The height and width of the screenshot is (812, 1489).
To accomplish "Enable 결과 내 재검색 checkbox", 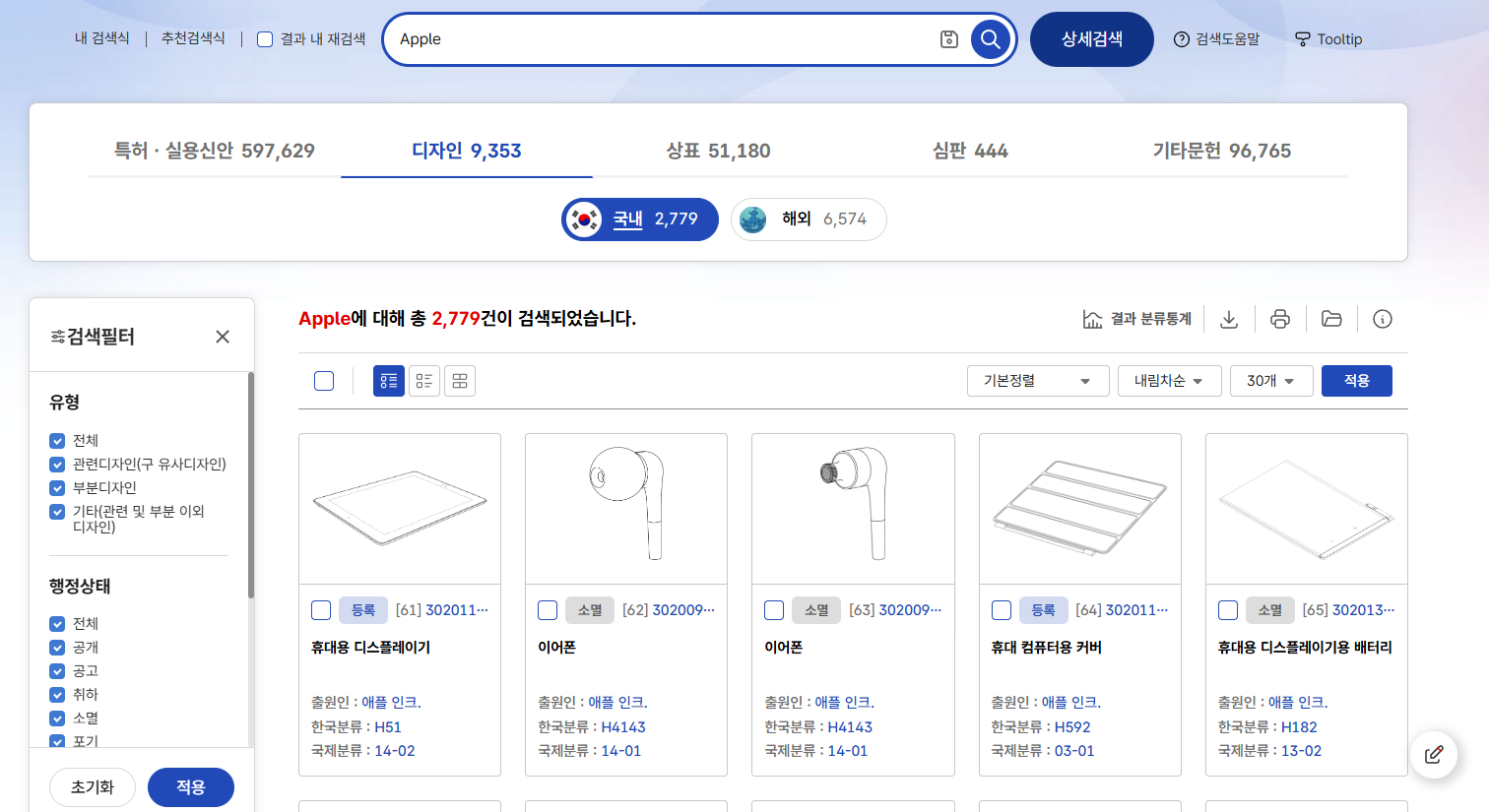I will tap(265, 39).
